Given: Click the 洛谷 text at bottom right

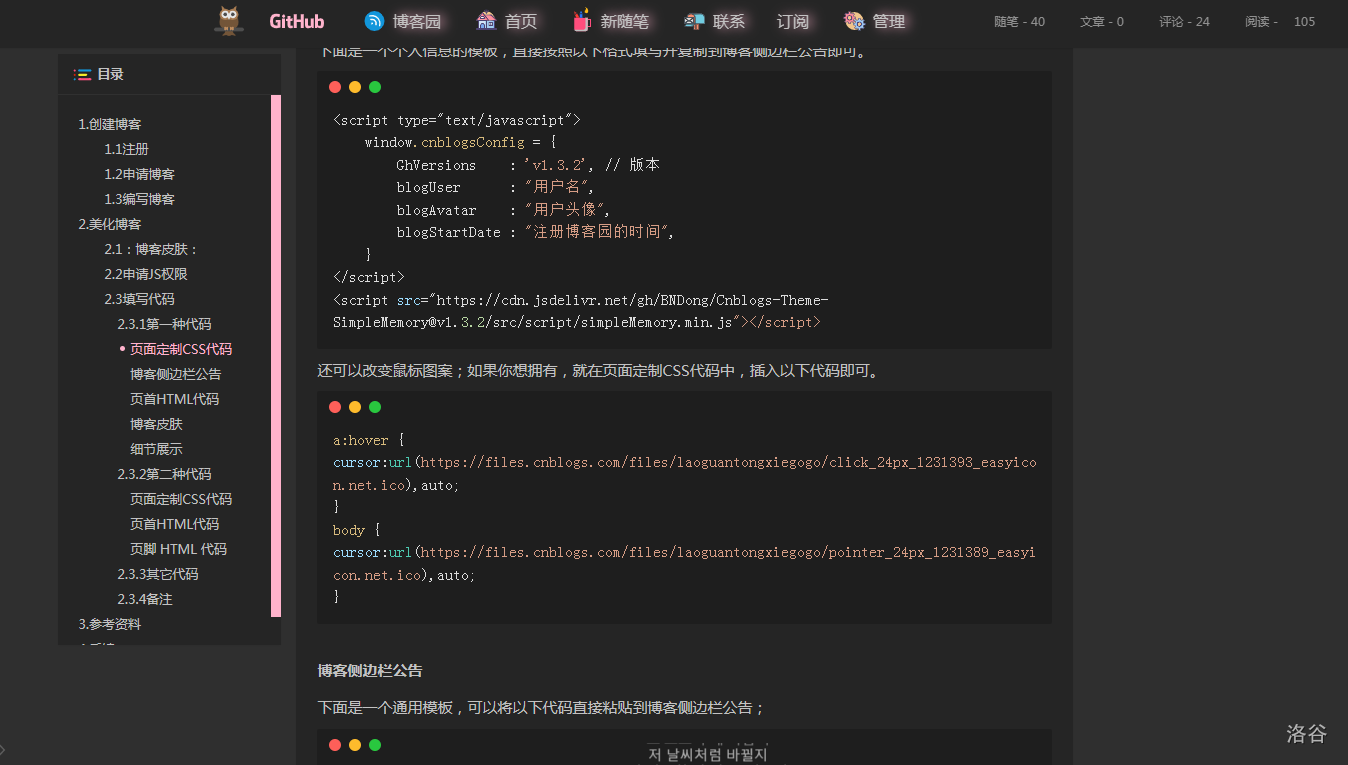Looking at the screenshot, I should 1306,734.
